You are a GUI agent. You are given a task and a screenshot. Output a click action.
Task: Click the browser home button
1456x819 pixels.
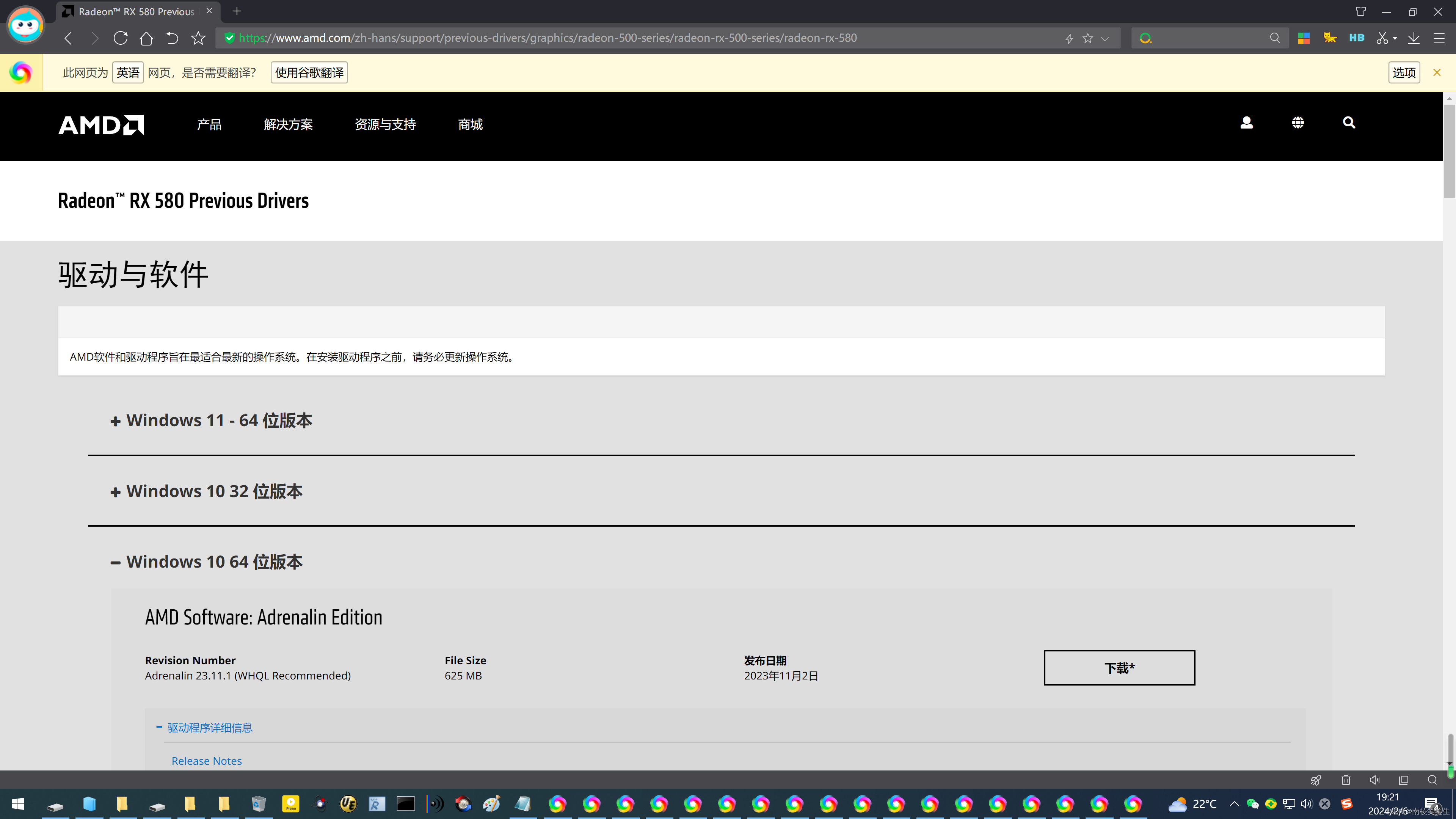(146, 38)
